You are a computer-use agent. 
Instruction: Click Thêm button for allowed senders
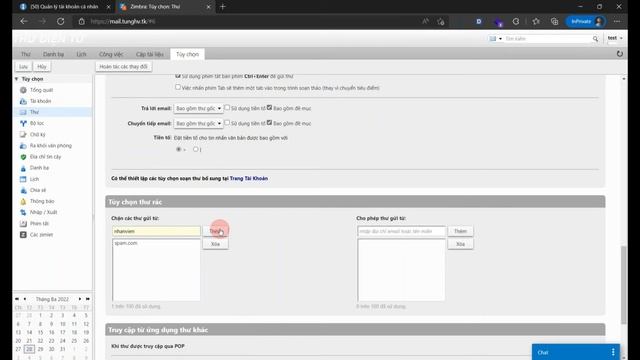(460, 231)
